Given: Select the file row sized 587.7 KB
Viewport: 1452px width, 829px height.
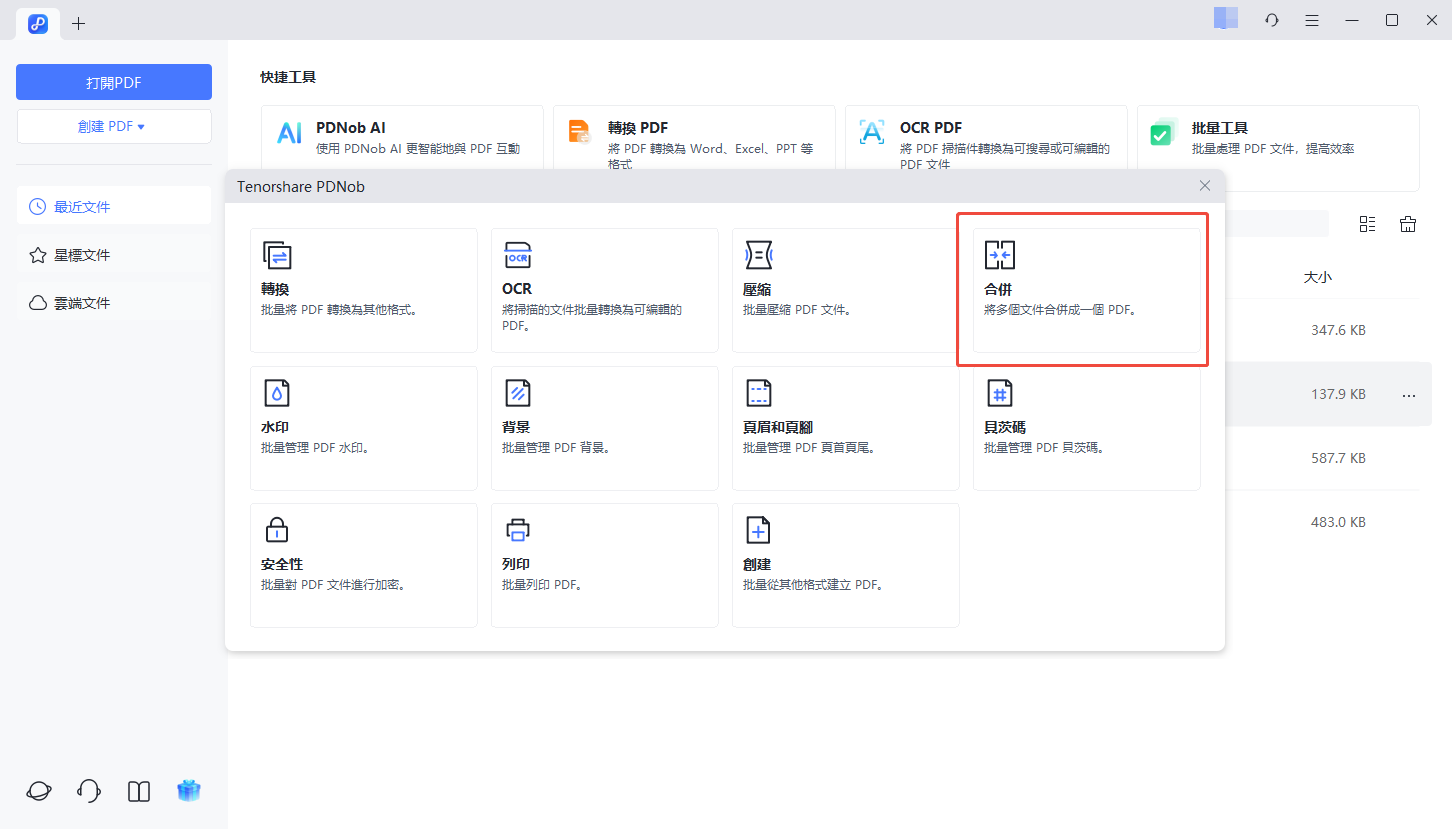Looking at the screenshot, I should pos(1329,458).
